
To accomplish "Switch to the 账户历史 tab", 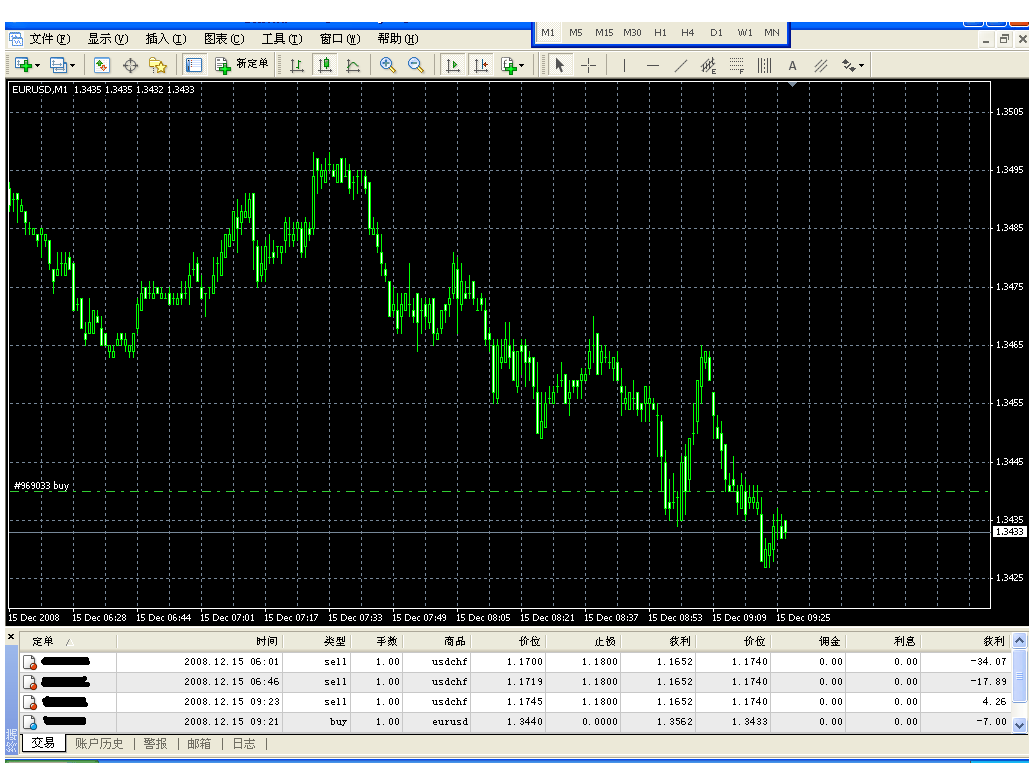I will click(x=99, y=743).
